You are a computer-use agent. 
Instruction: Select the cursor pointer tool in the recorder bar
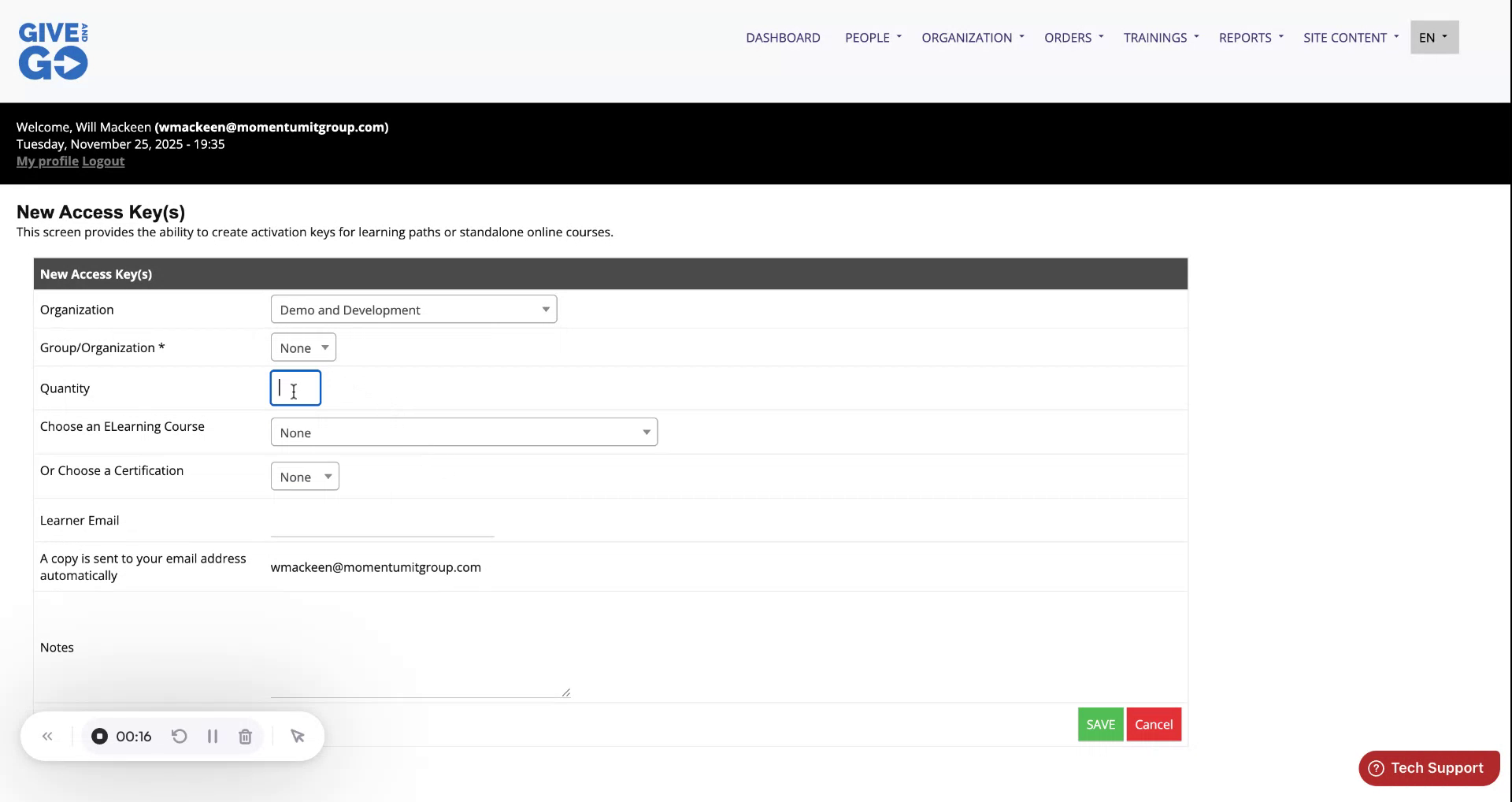pyautogui.click(x=297, y=736)
